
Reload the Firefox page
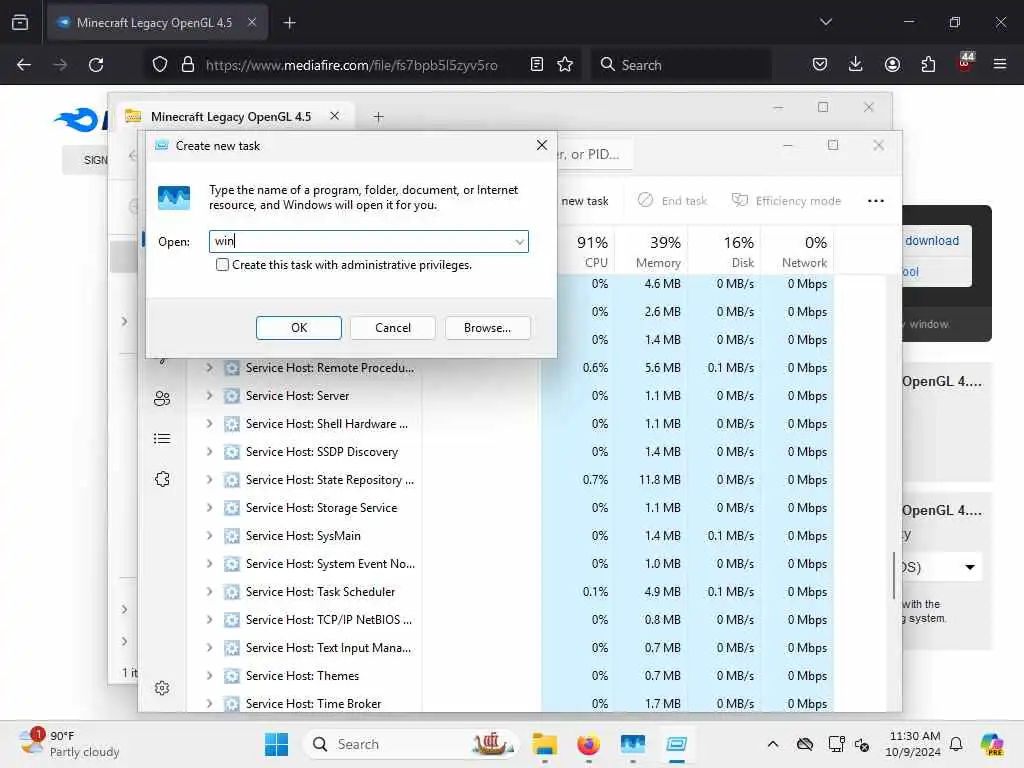tap(96, 65)
